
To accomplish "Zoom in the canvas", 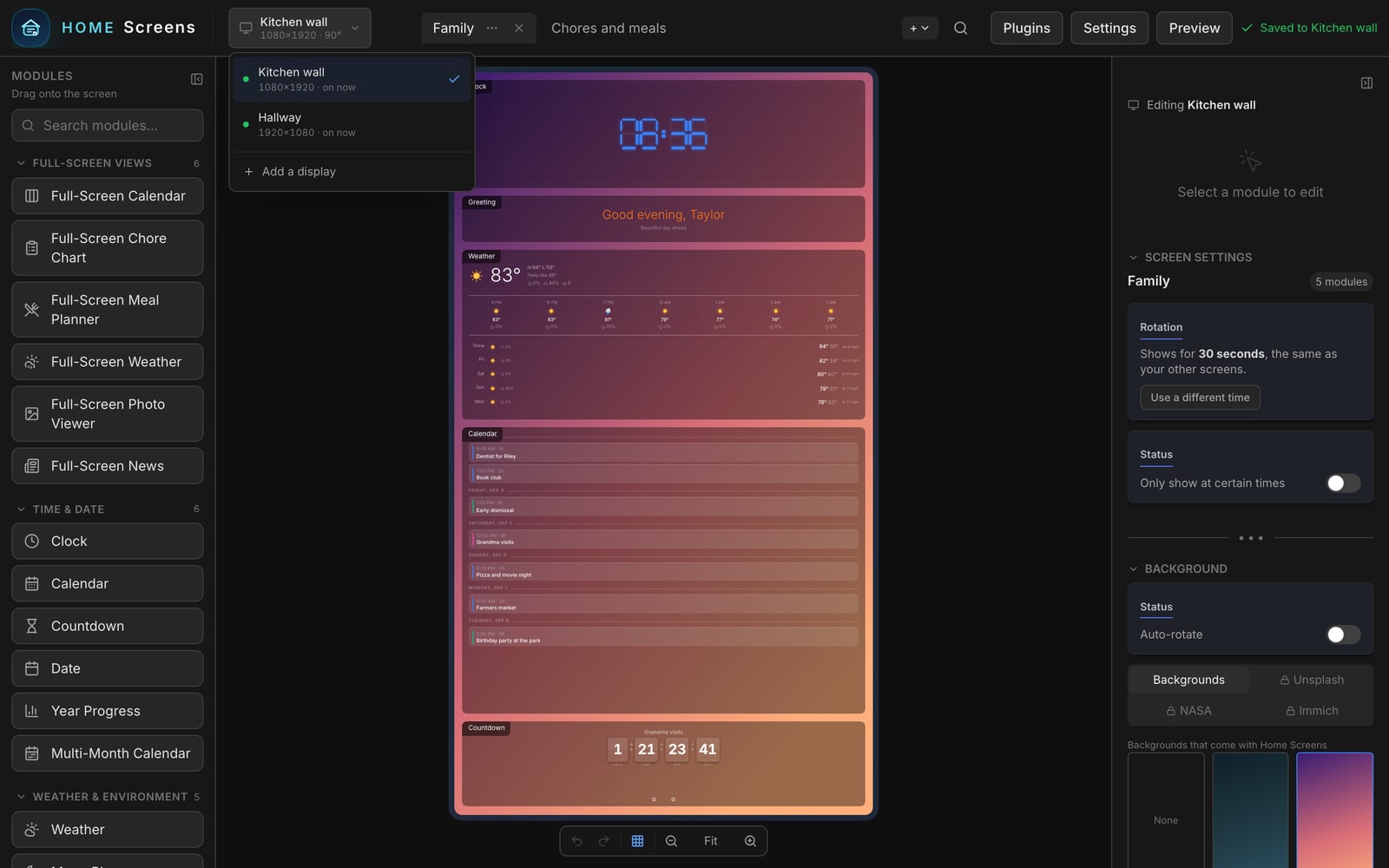I will tap(750, 841).
